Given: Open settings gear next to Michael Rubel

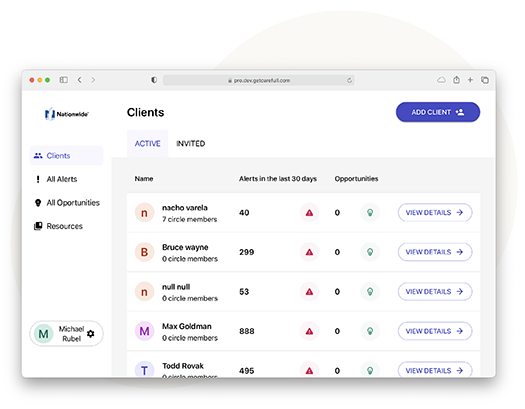Looking at the screenshot, I should (x=91, y=334).
